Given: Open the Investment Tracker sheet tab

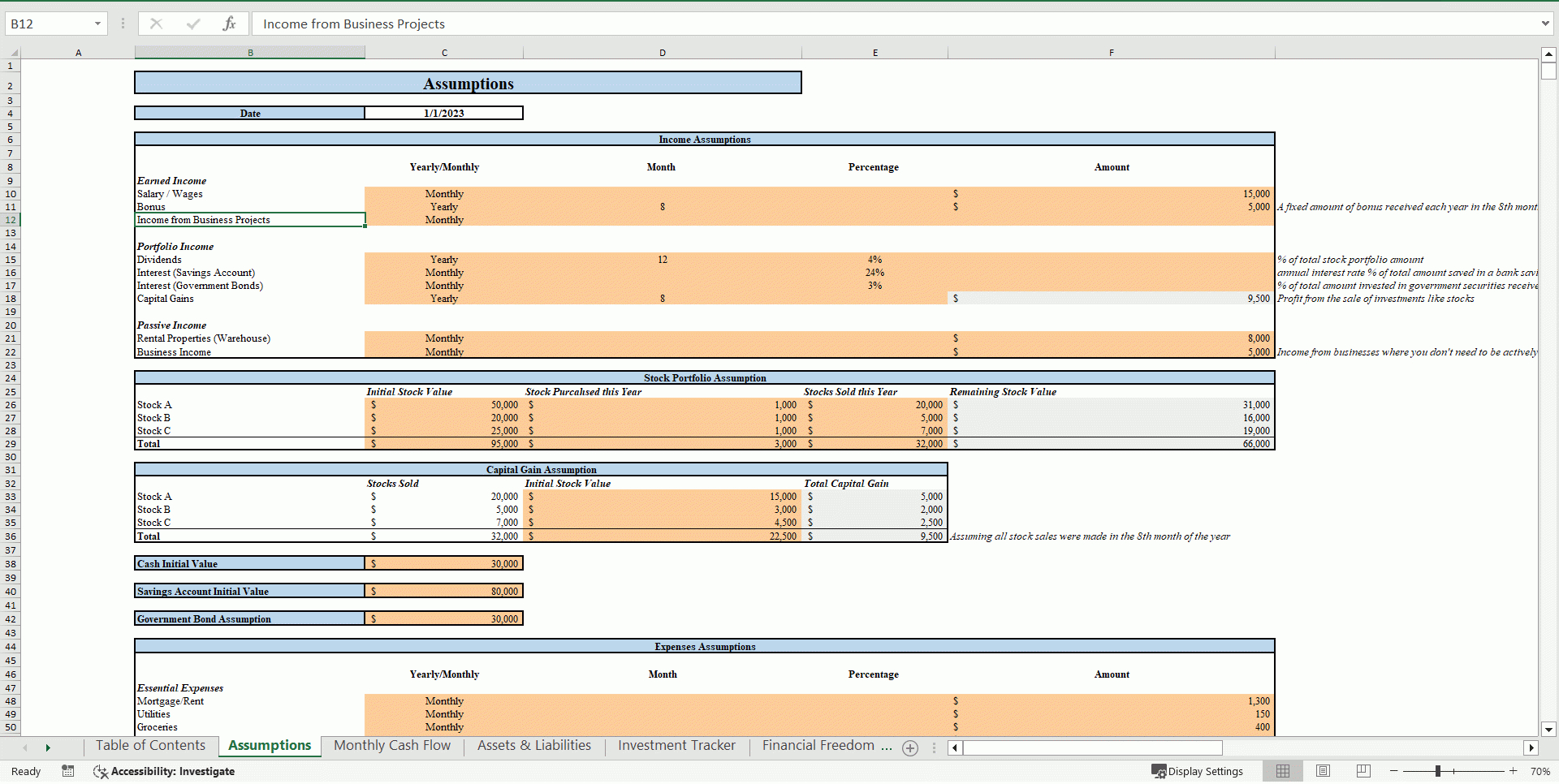Looking at the screenshot, I should (x=676, y=745).
